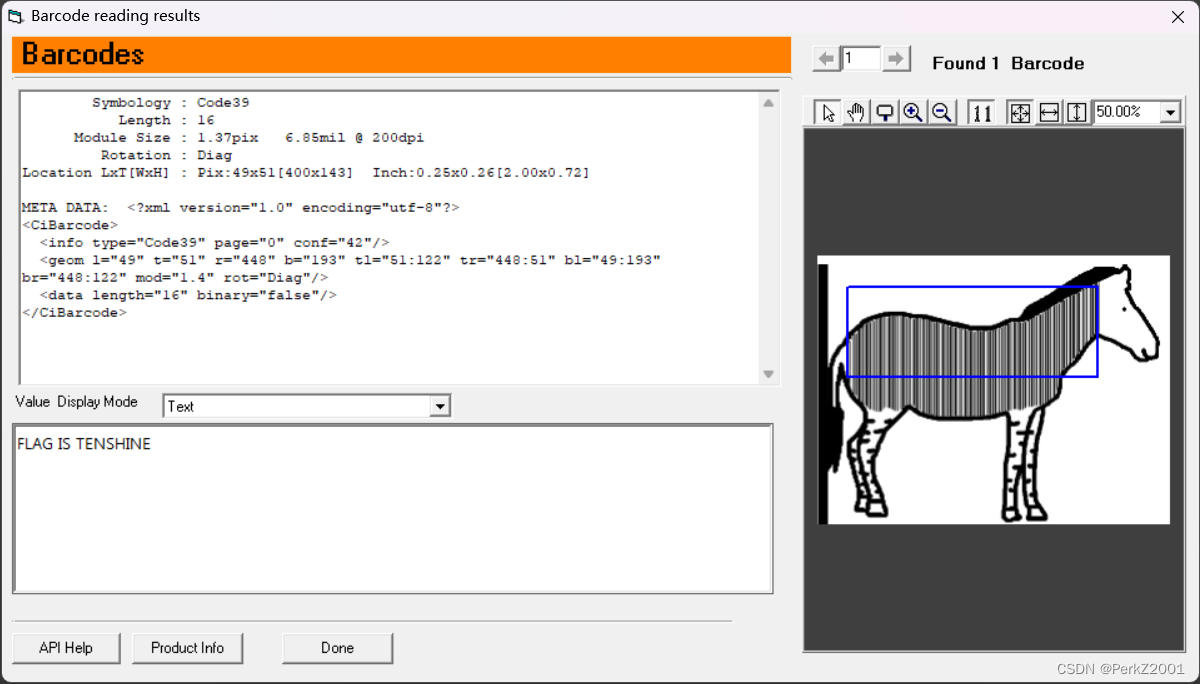Click the Product Info button
The width and height of the screenshot is (1200, 684).
click(187, 648)
